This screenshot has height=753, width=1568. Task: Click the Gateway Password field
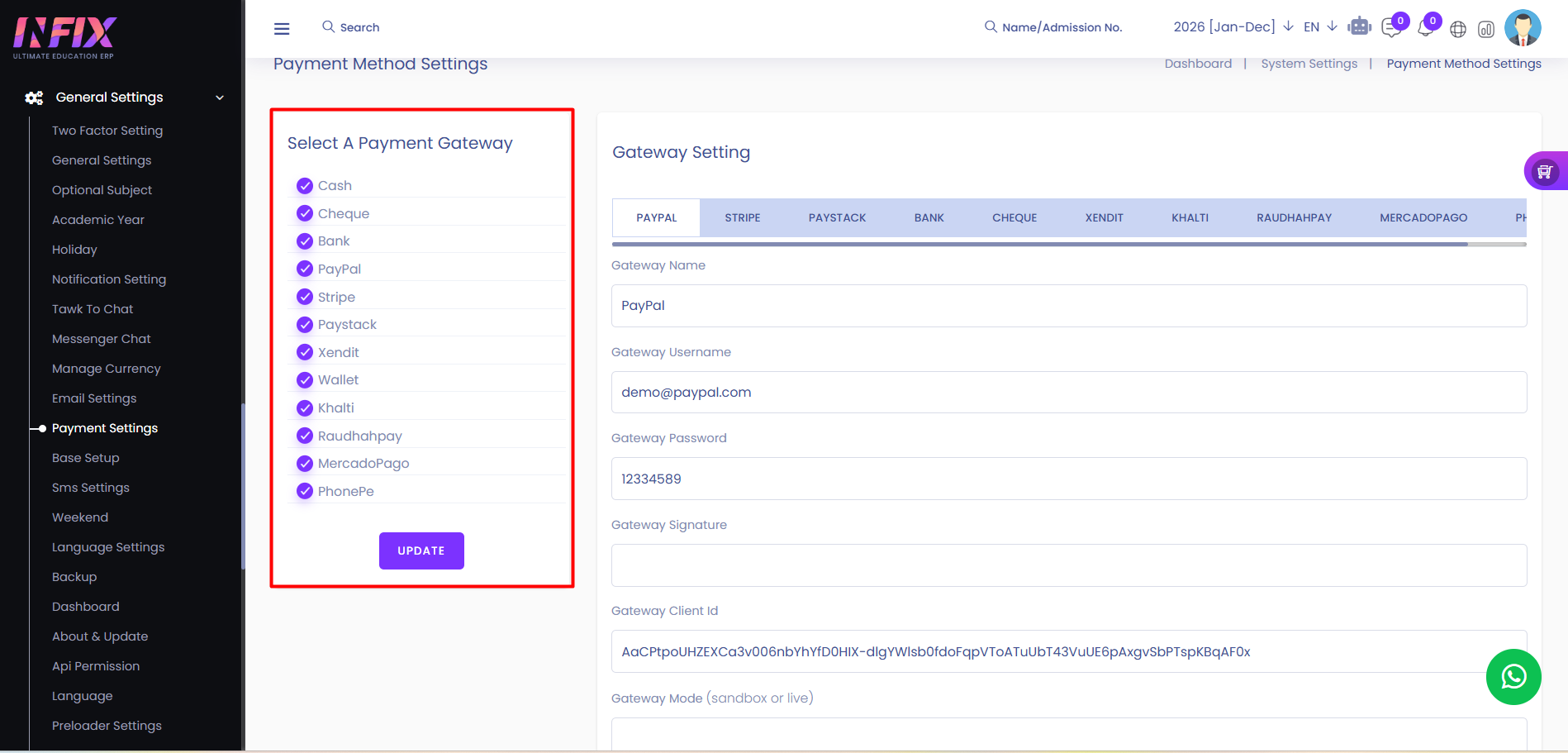coord(1069,479)
